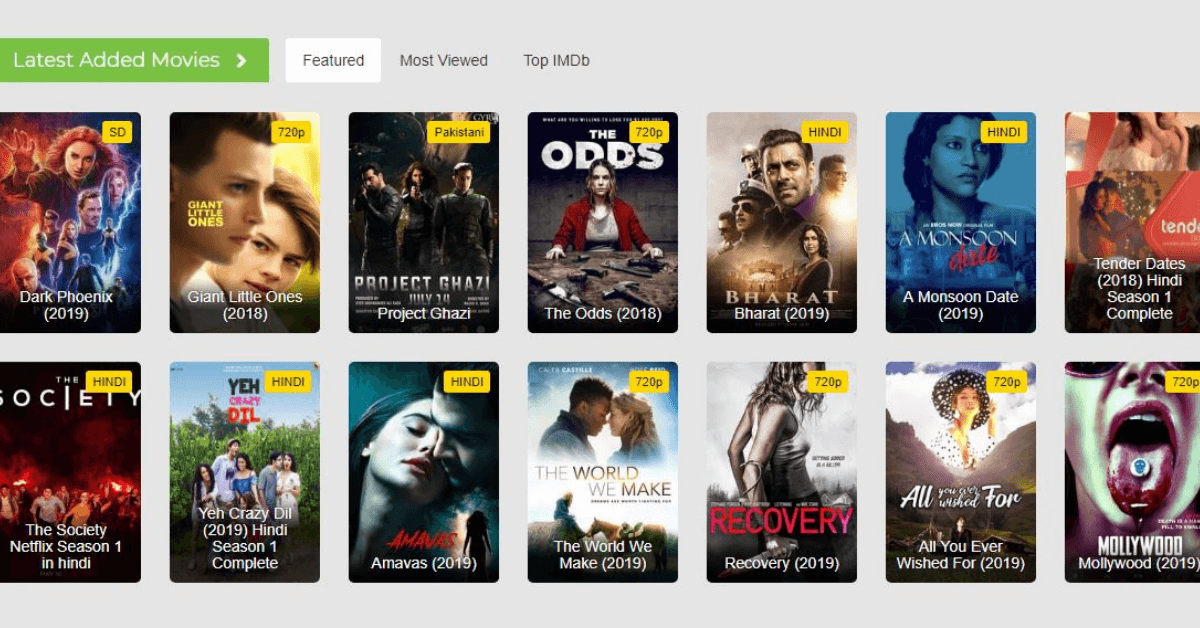Image resolution: width=1200 pixels, height=628 pixels.
Task: Click 'Yeh Crazy Dil (2019) Hindi Season 1' caption
Action: [x=245, y=538]
